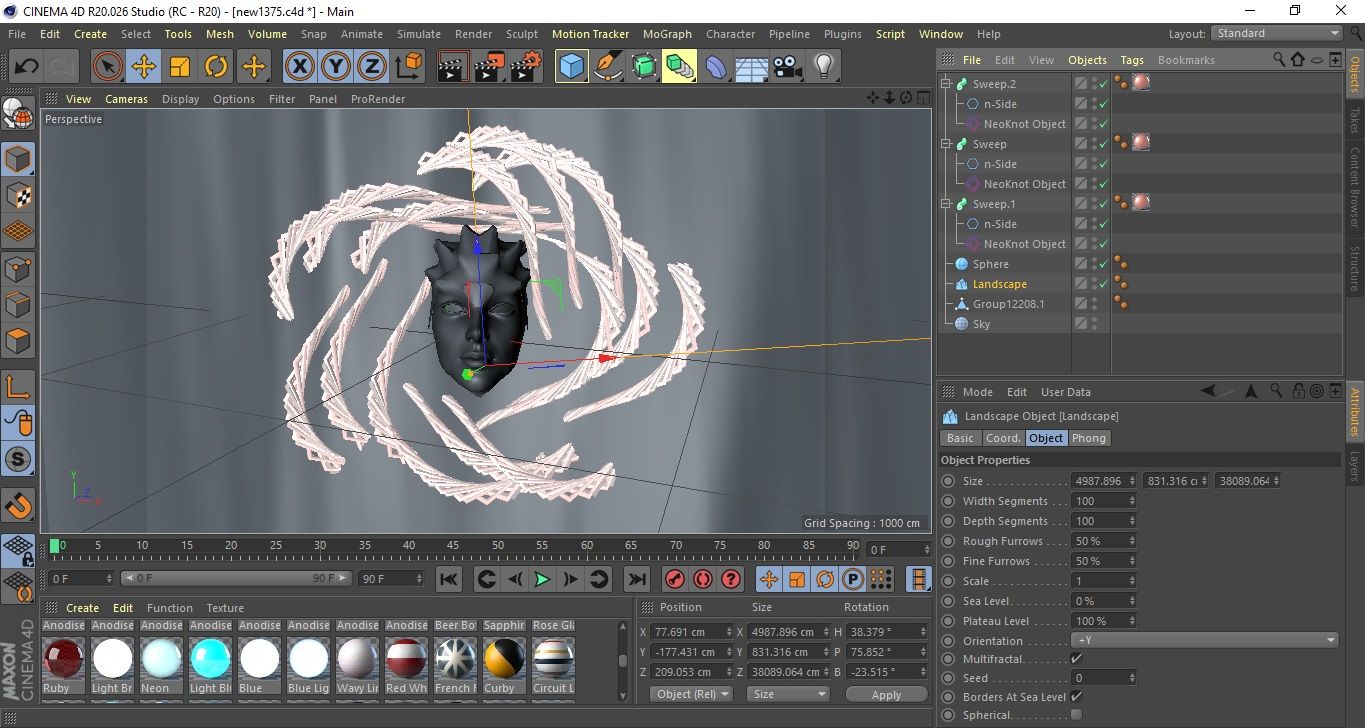The image size is (1365, 728).
Task: Click frame 45 on the timeline ruler
Action: pos(453,546)
